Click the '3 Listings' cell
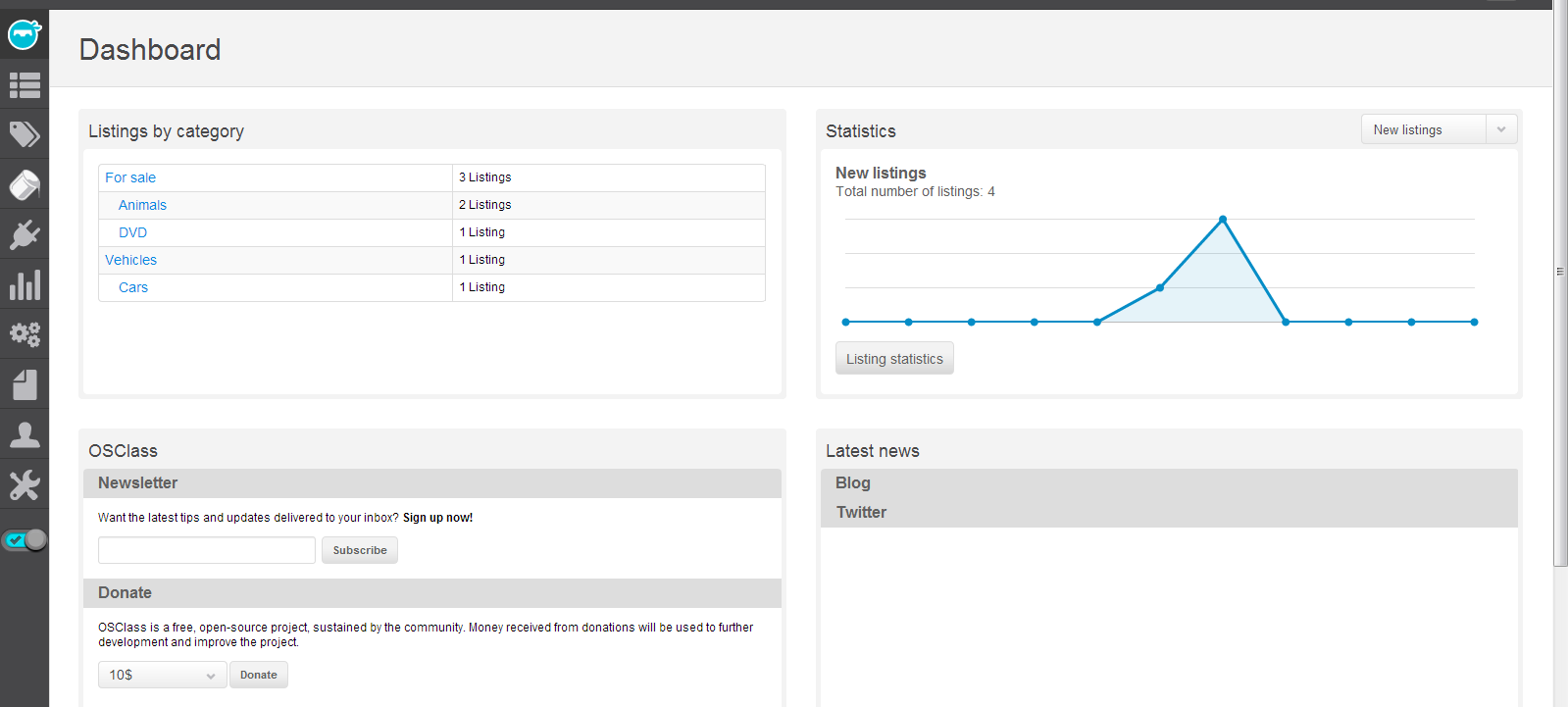The height and width of the screenshot is (707, 1568). tap(608, 177)
